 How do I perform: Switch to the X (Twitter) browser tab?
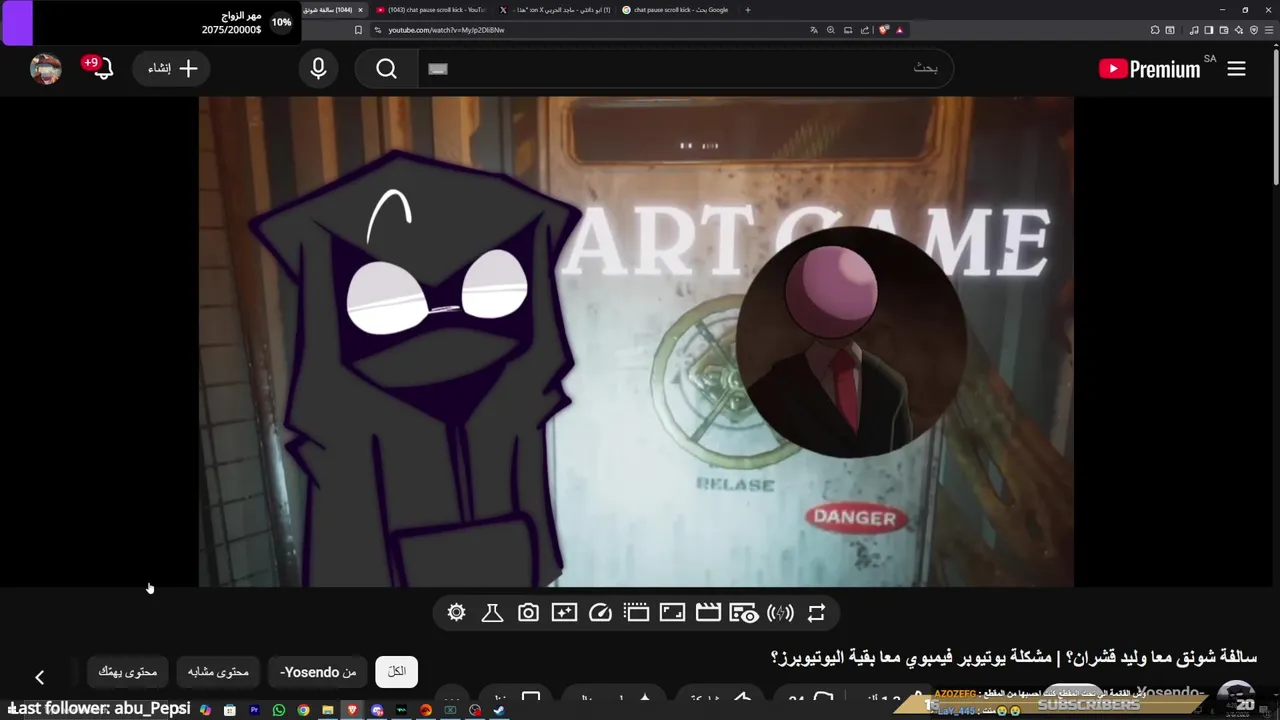553,10
